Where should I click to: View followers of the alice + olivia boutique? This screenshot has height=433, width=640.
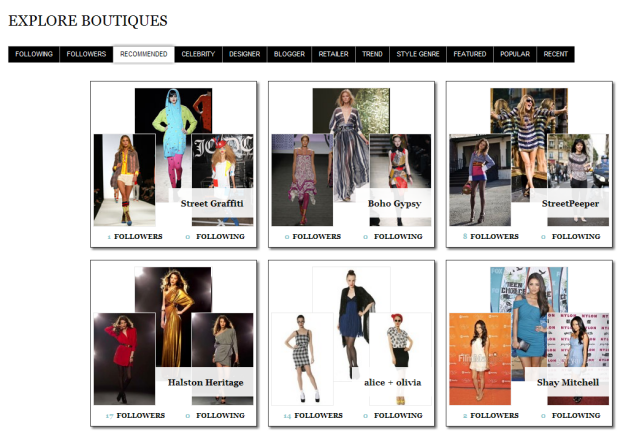317,415
